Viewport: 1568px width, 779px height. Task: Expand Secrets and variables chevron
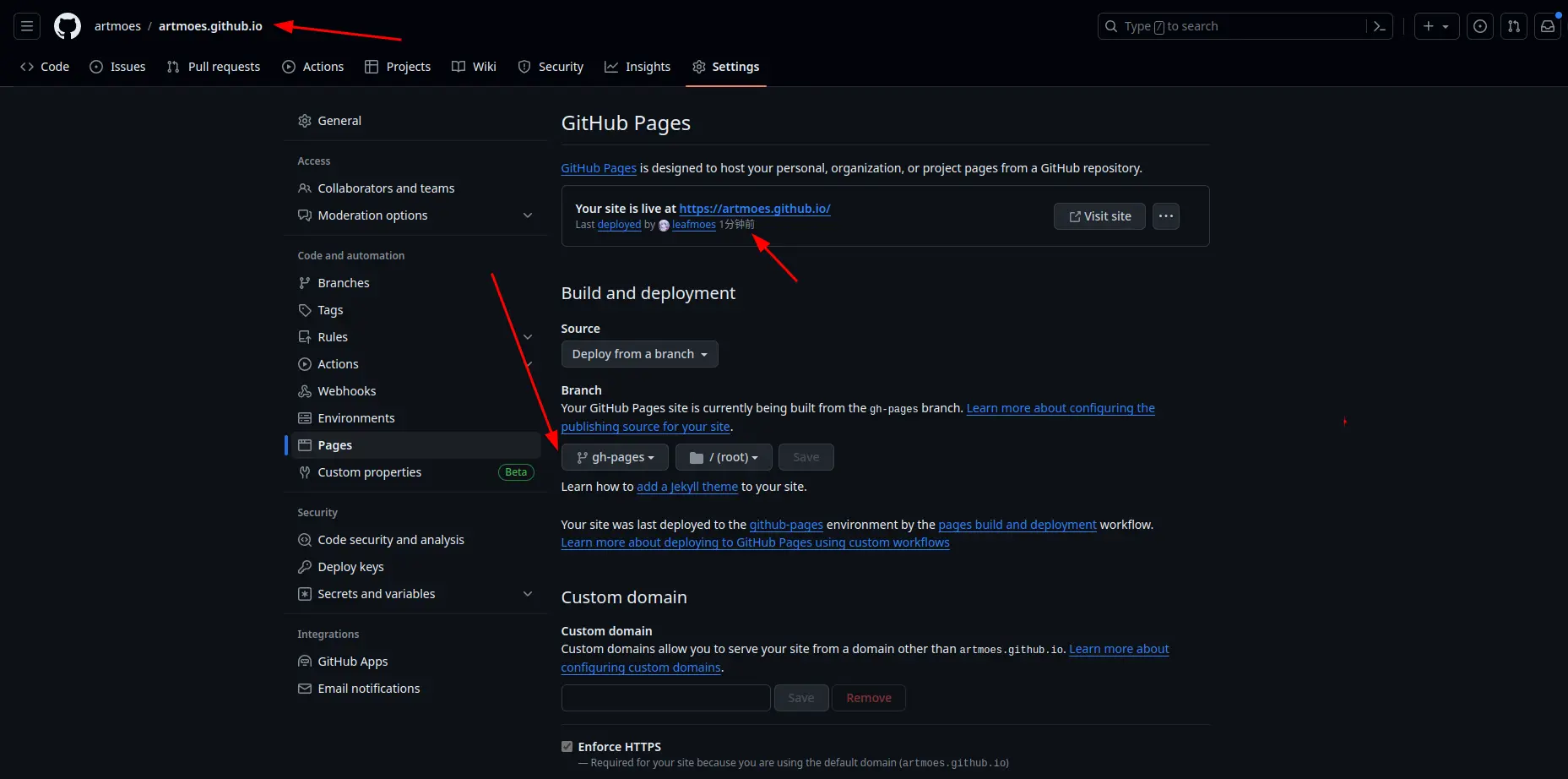click(528, 594)
